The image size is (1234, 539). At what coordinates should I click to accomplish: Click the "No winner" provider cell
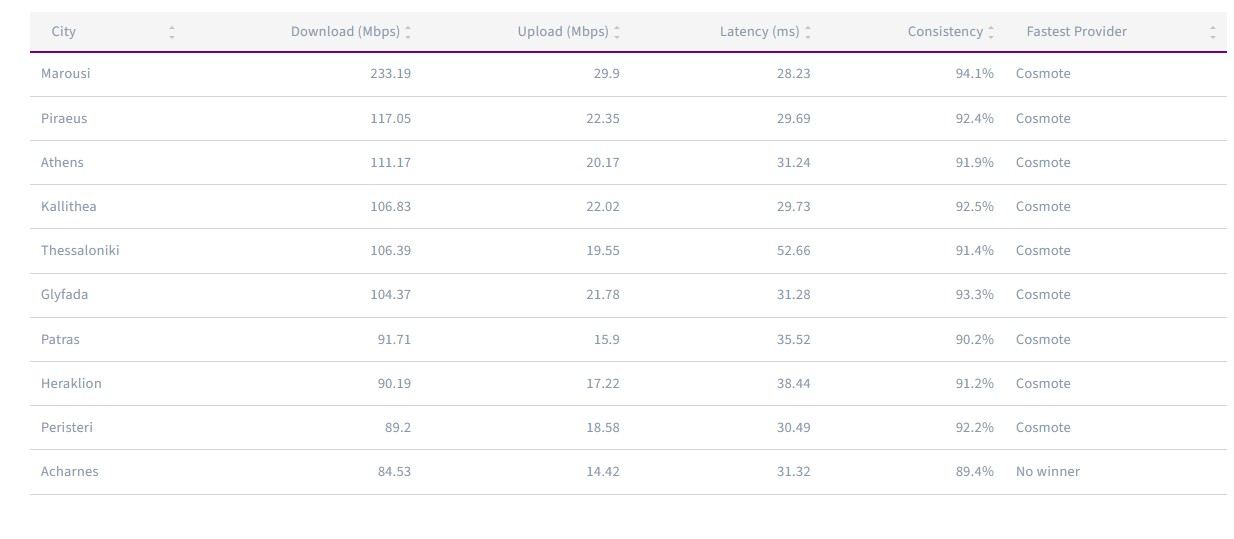(1048, 472)
